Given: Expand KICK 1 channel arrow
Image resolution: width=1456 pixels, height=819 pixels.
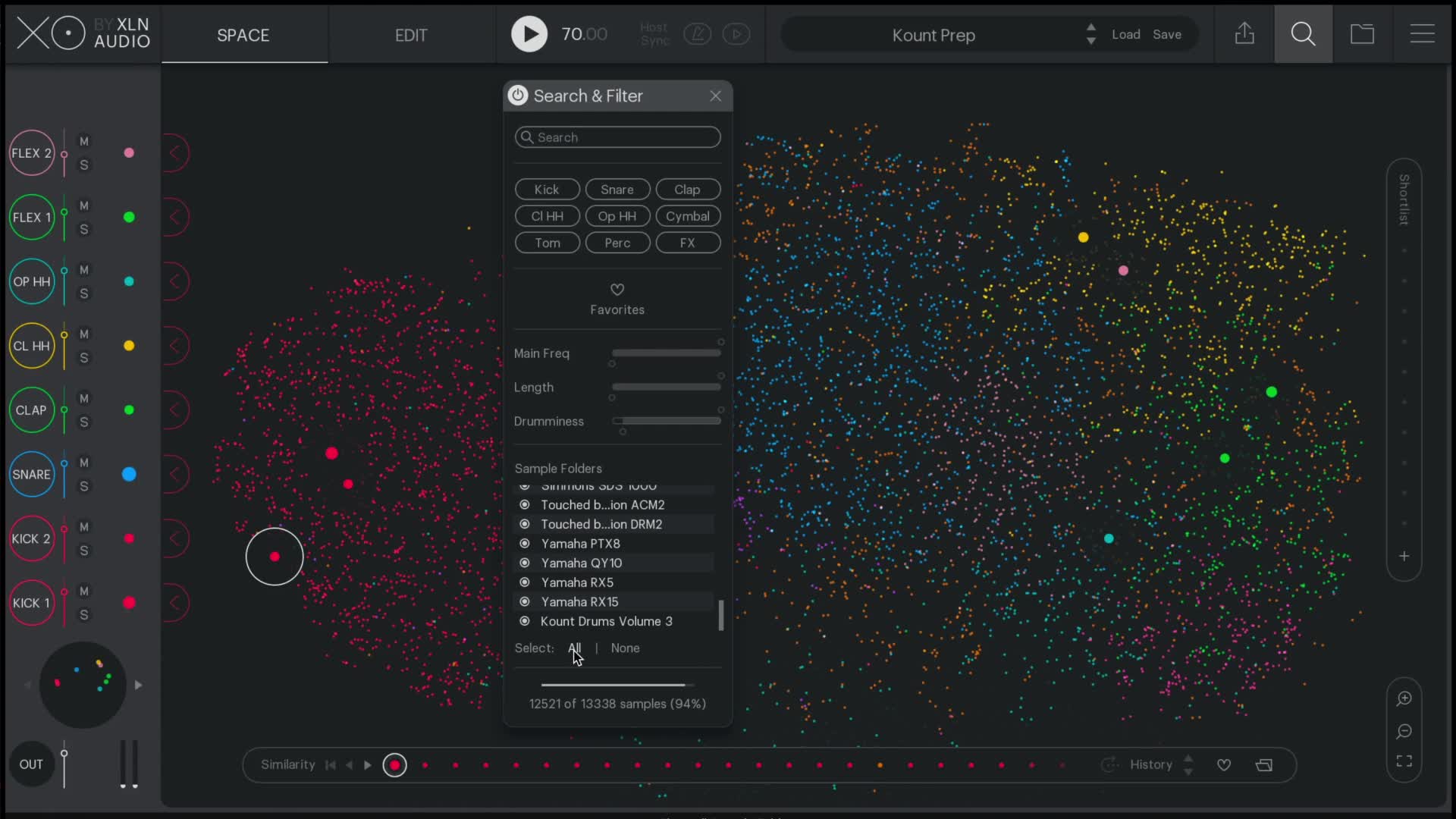Looking at the screenshot, I should [x=175, y=603].
